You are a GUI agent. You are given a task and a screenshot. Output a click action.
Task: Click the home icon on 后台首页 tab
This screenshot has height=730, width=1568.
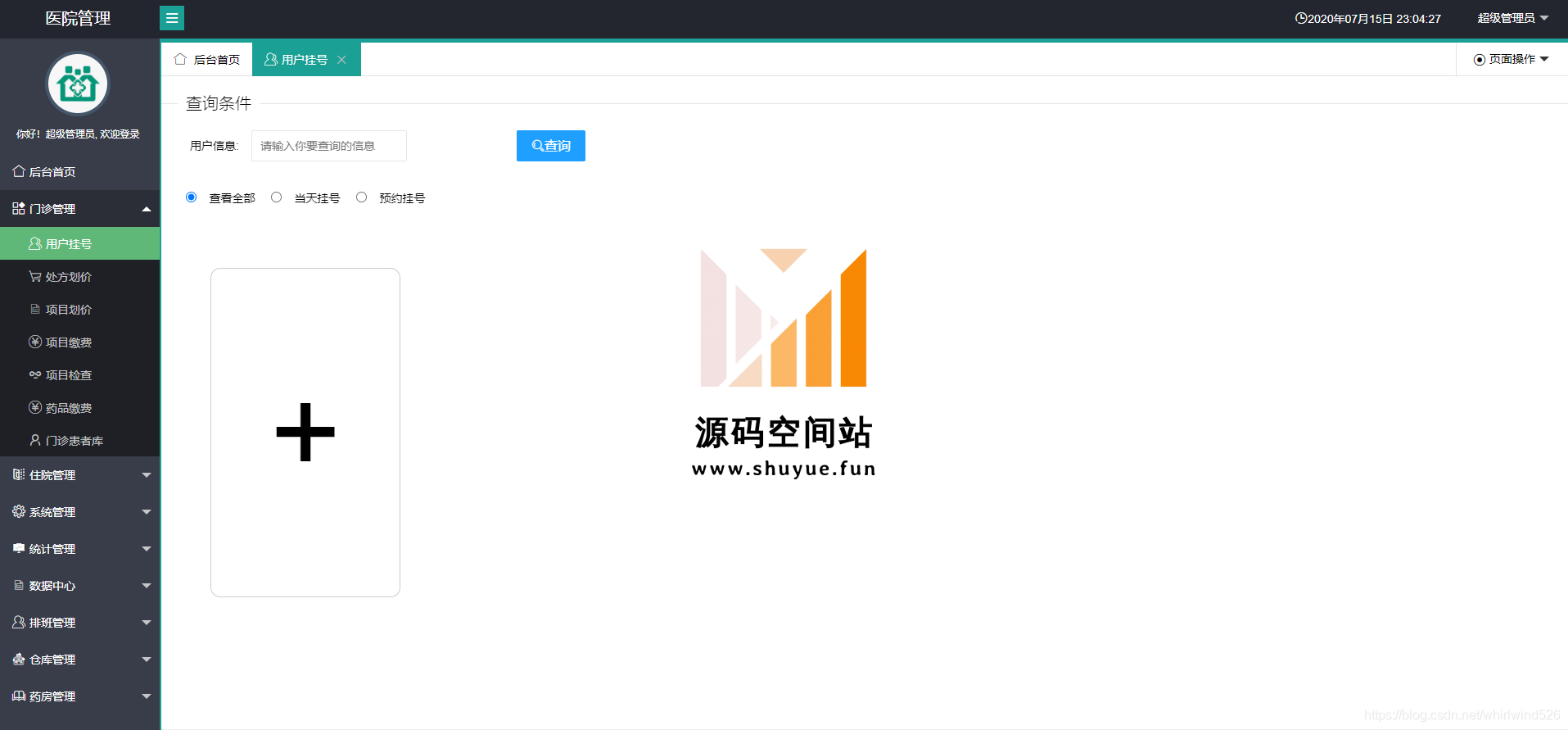(x=180, y=59)
